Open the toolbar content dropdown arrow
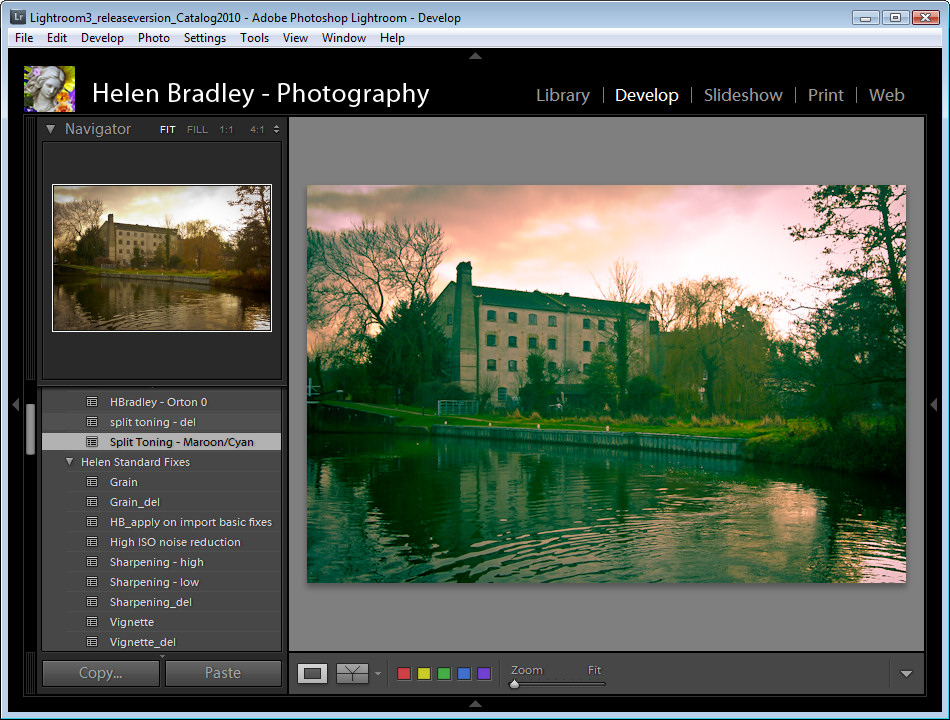This screenshot has height=720, width=950. [906, 674]
